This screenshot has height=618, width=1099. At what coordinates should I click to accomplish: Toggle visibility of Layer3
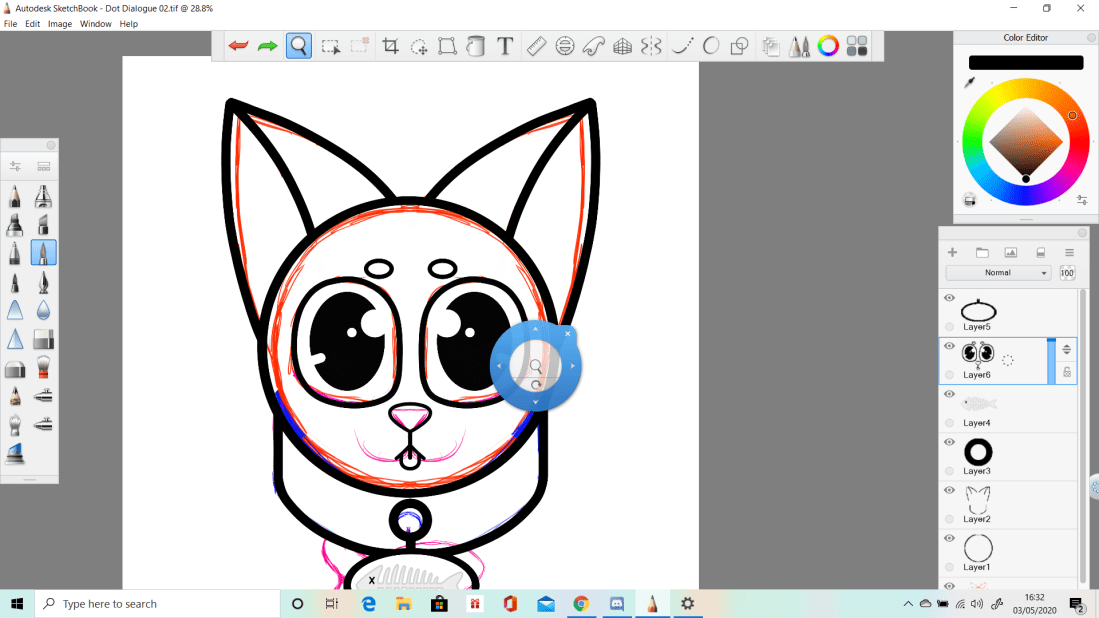(x=949, y=442)
